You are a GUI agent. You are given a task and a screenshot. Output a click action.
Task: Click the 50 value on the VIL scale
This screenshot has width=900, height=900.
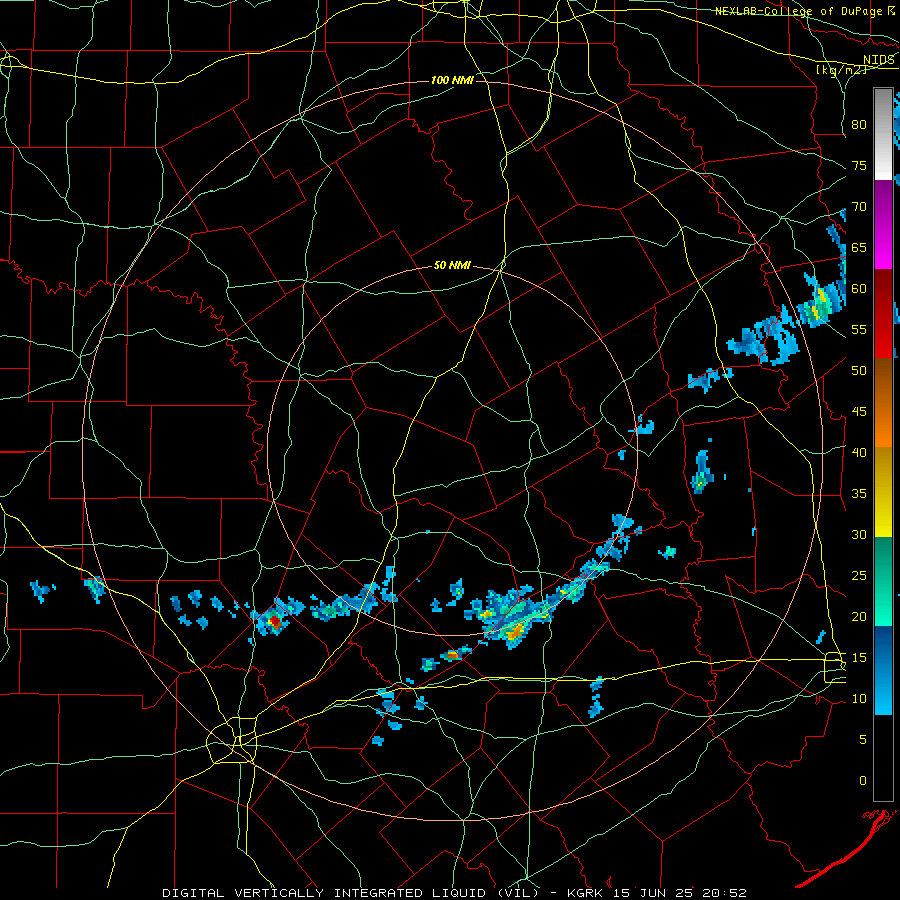(859, 371)
